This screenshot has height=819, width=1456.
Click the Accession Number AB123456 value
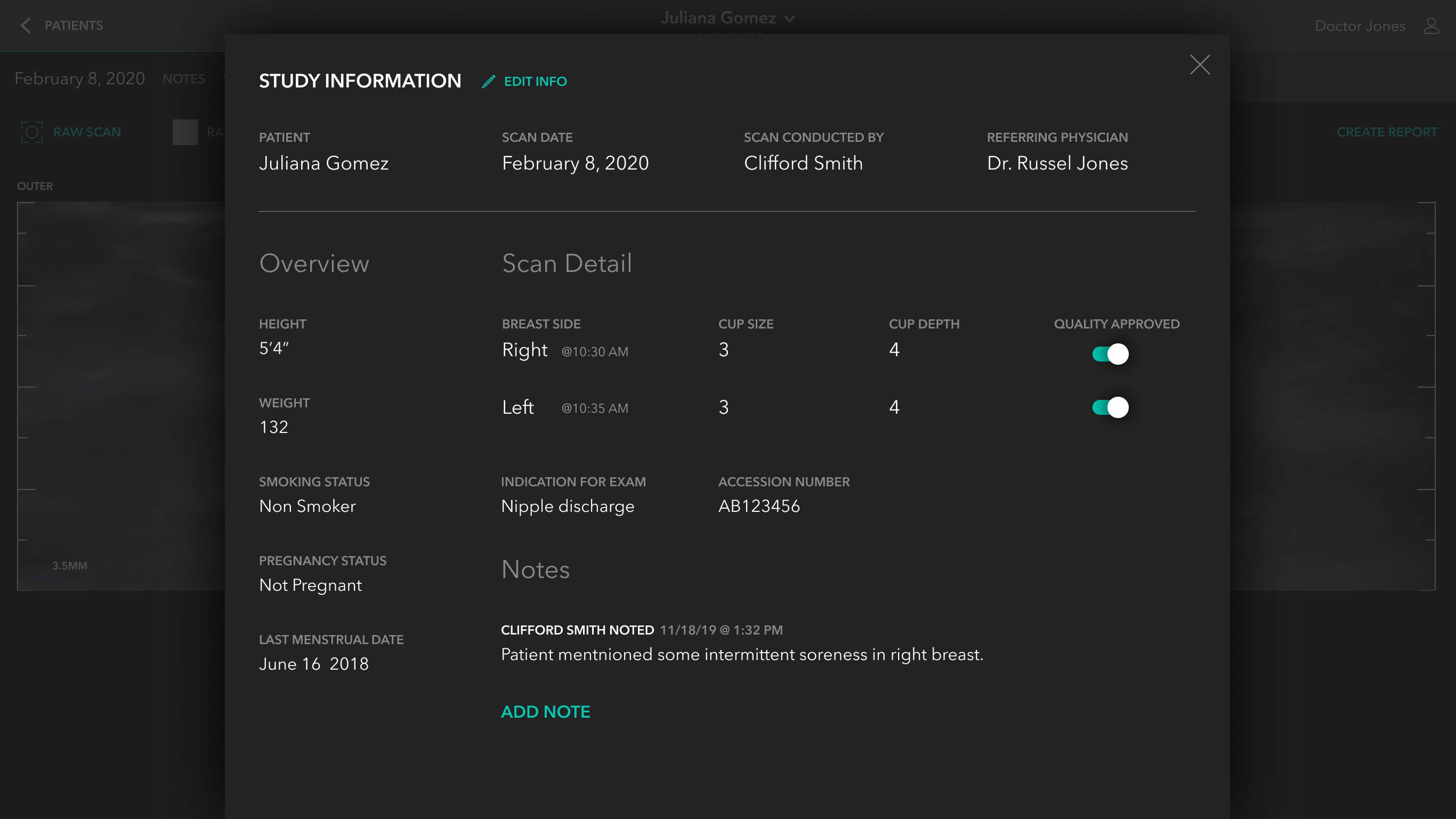click(x=758, y=505)
